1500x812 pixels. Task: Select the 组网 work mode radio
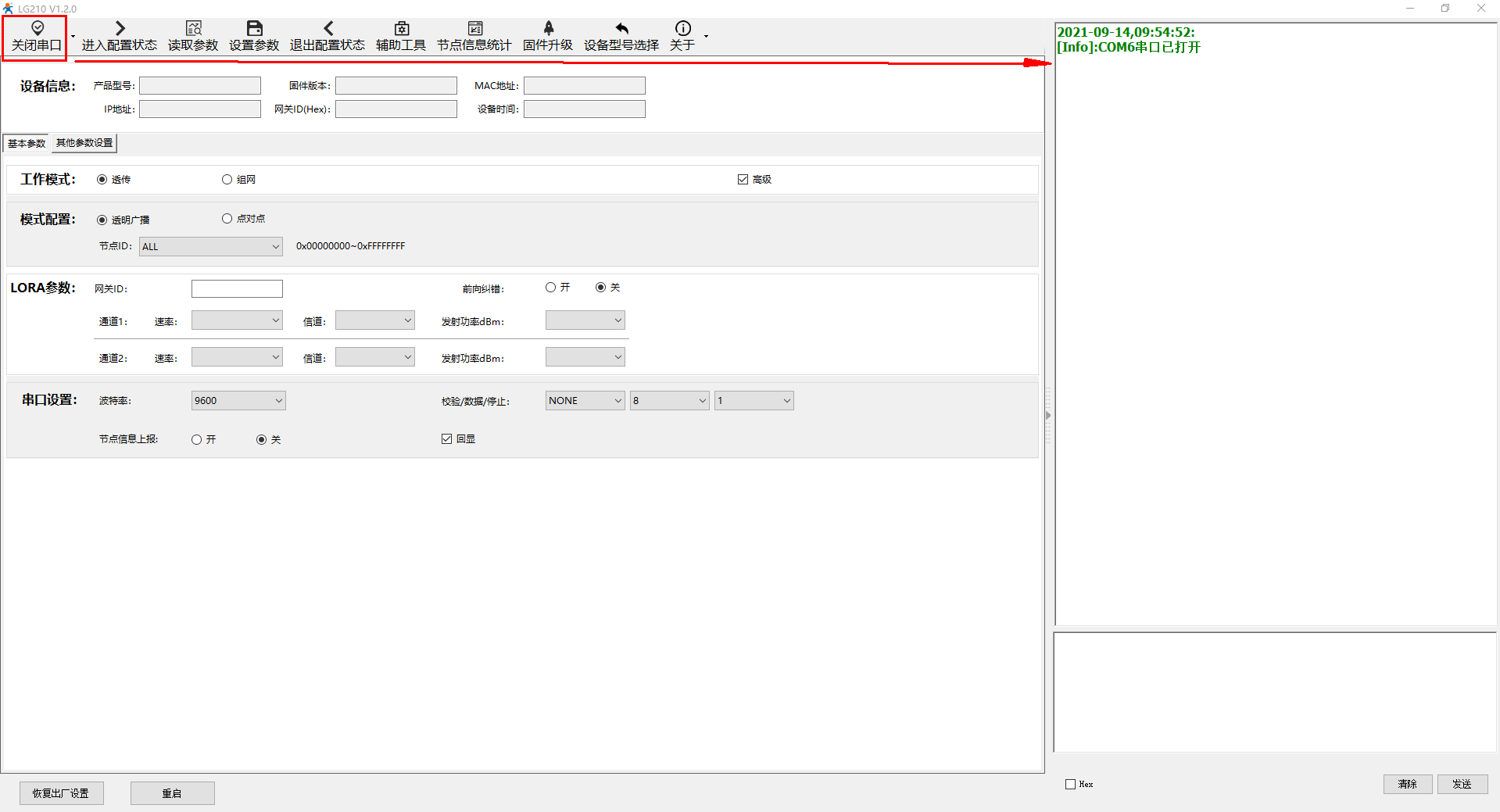tap(227, 180)
